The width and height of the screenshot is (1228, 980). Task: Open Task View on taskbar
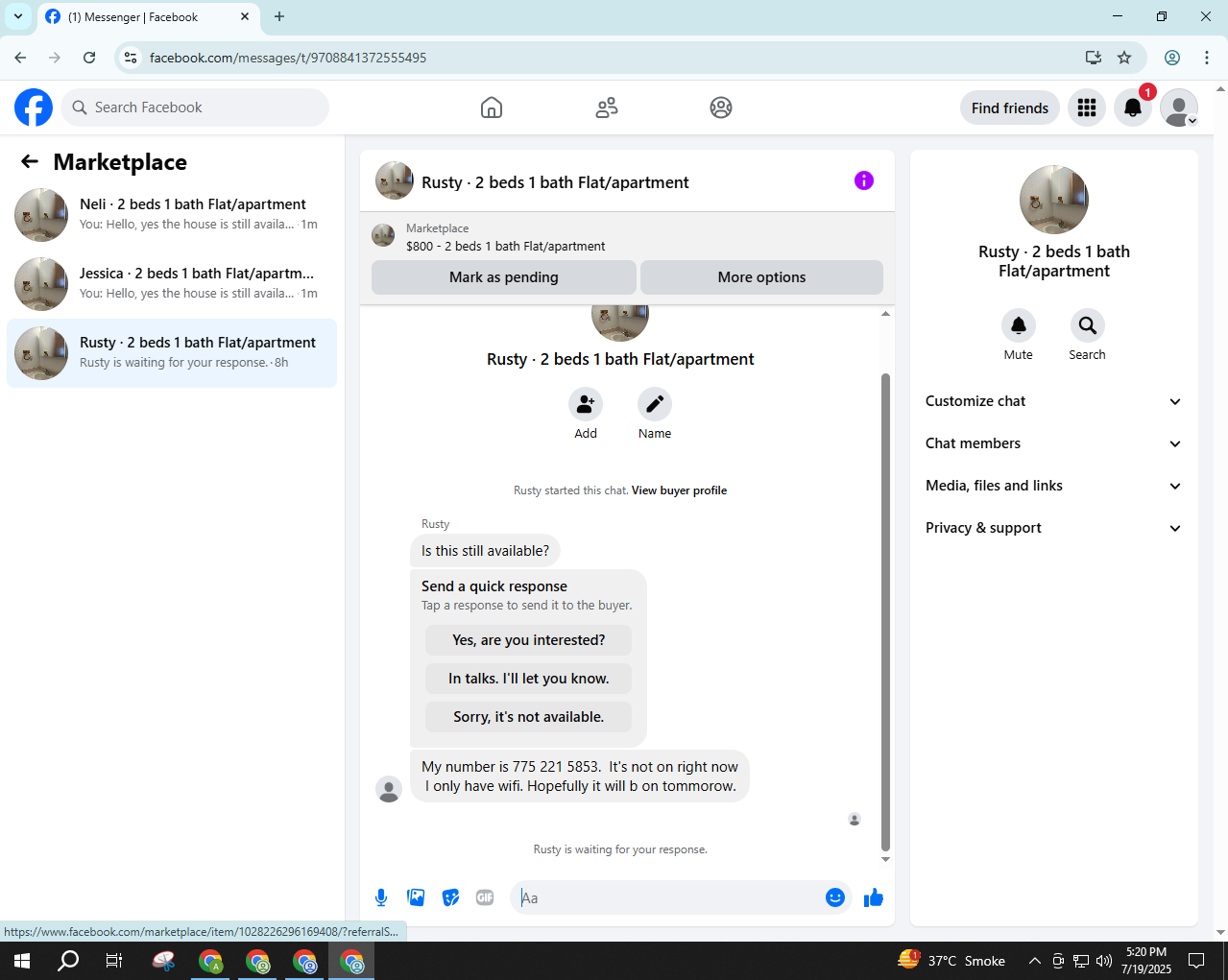pyautogui.click(x=113, y=961)
